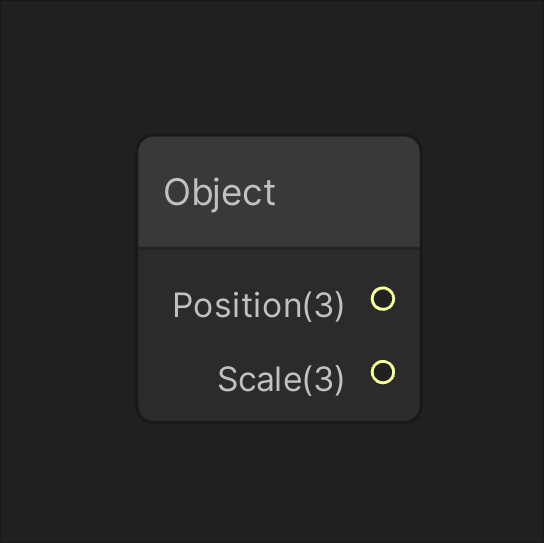This screenshot has height=543, width=544.
Task: Click the Position(3) output port circle
Action: [x=383, y=298]
